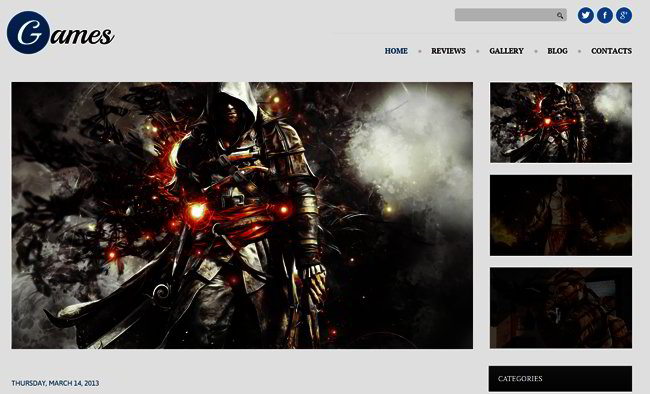Screen dimensions: 650x394
Task: Select the second dark thumbnail showing a bare-chested warrior
Action: click(561, 215)
